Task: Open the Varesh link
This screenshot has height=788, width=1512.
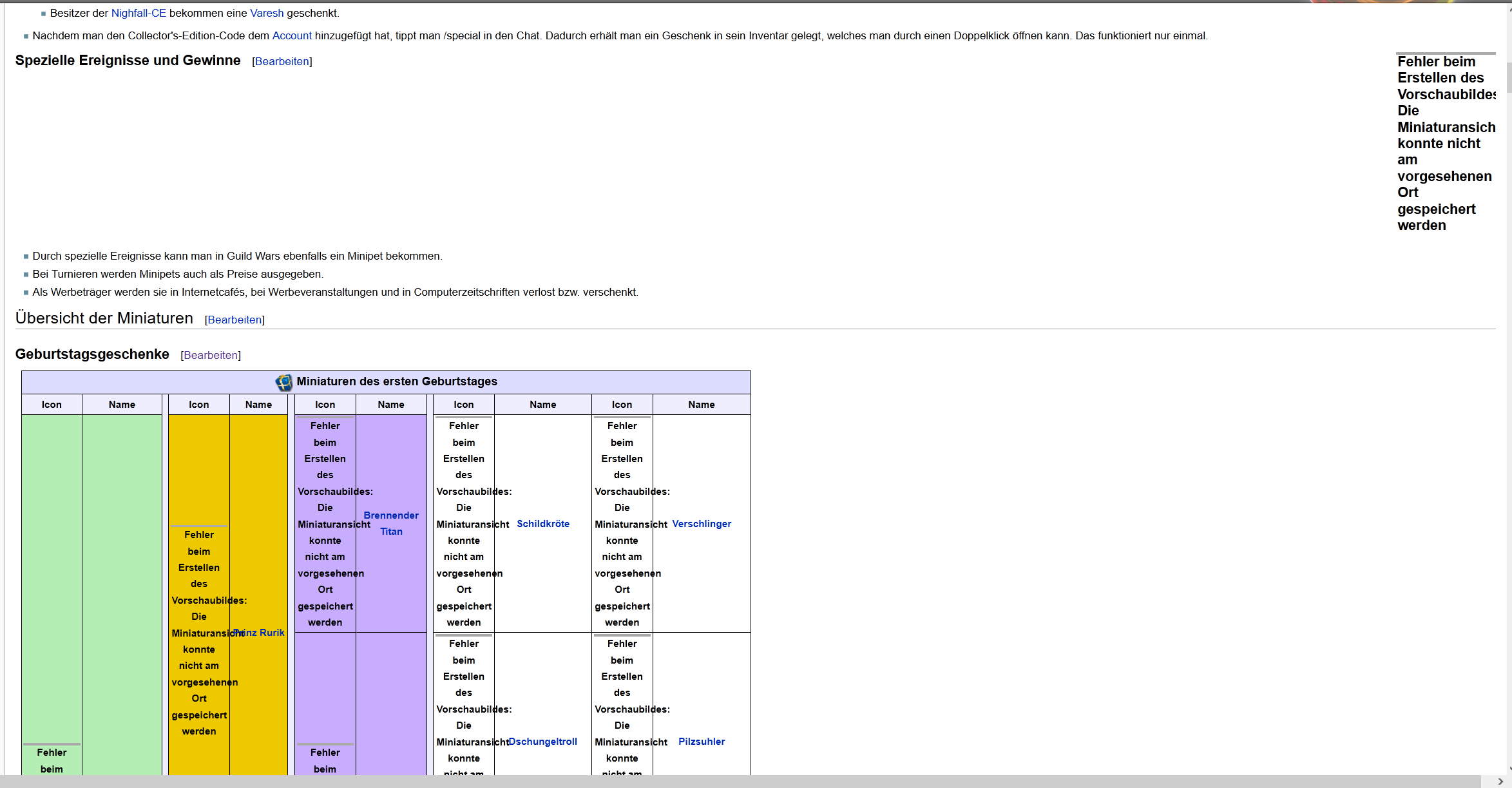Action: tap(267, 13)
